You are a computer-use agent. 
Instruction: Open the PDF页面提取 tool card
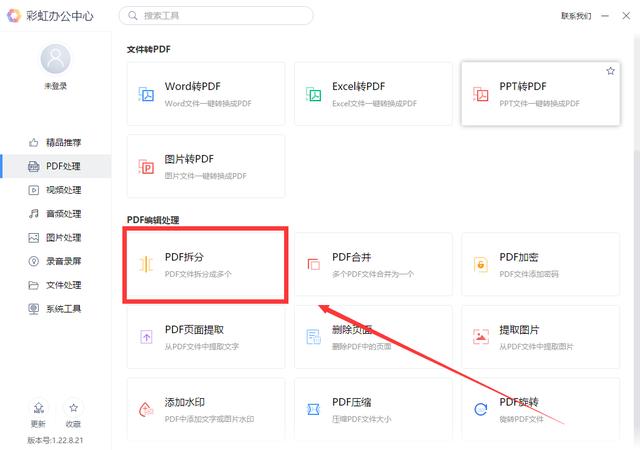pyautogui.click(x=206, y=337)
